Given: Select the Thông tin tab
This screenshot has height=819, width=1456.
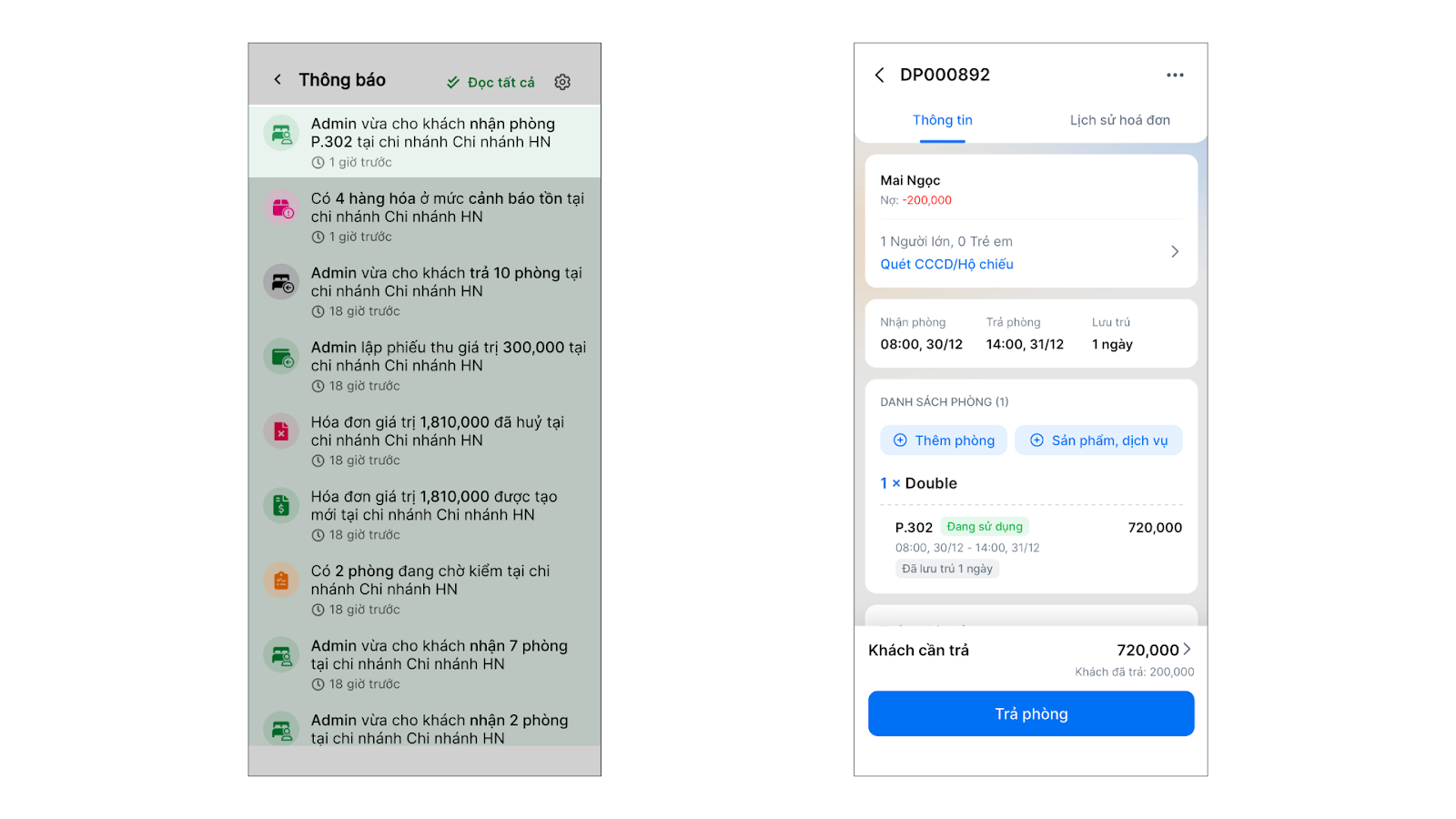Looking at the screenshot, I should coord(942,120).
